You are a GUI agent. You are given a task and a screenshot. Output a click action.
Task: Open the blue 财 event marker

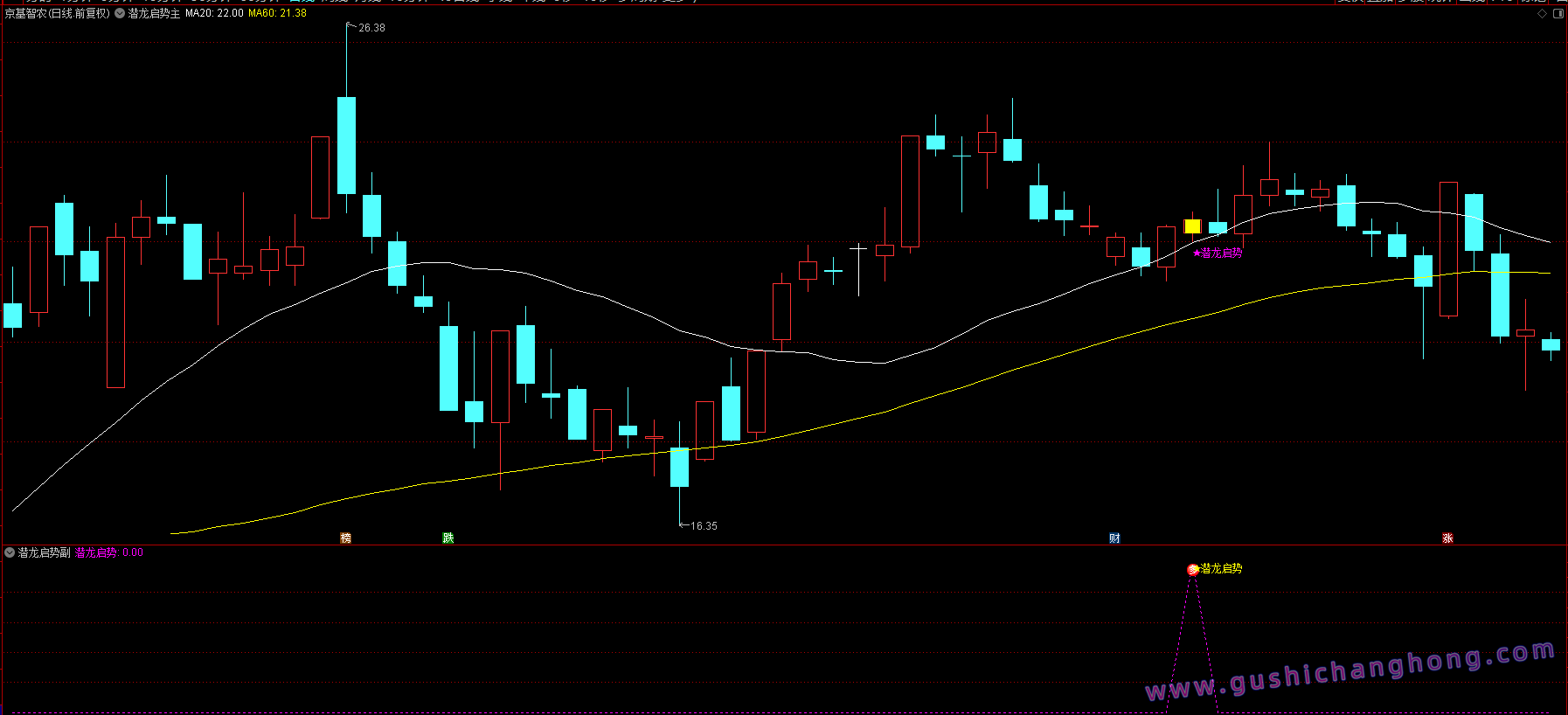tap(1114, 538)
